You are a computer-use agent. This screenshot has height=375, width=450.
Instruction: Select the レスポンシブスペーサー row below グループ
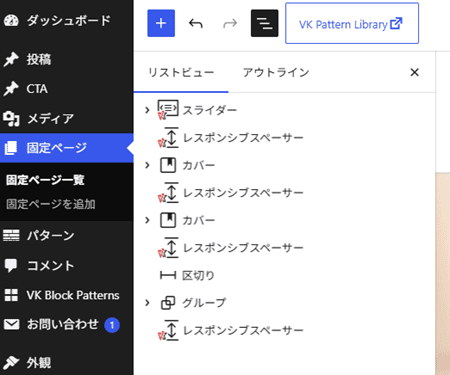(284, 330)
